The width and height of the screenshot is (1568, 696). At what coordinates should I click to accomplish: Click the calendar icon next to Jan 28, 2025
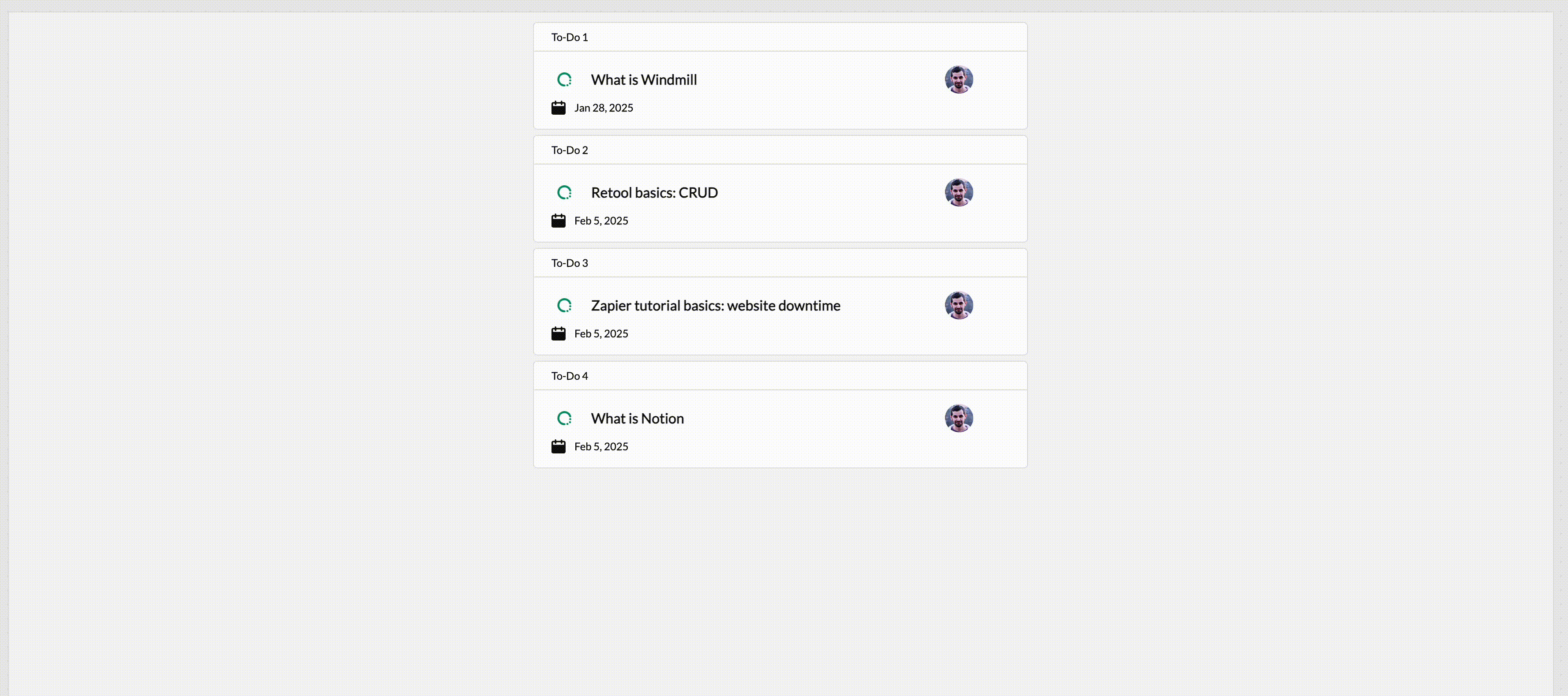558,108
